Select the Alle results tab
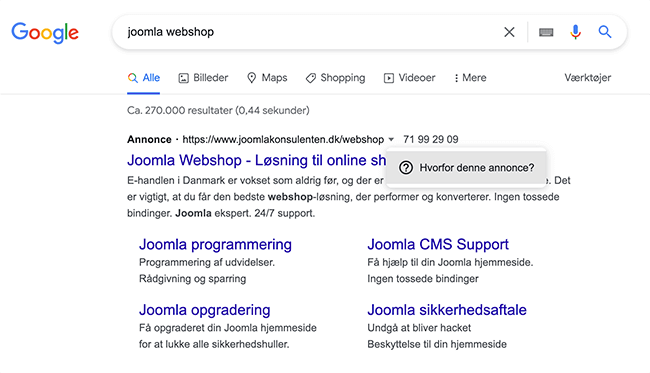The image size is (650, 373). (143, 78)
